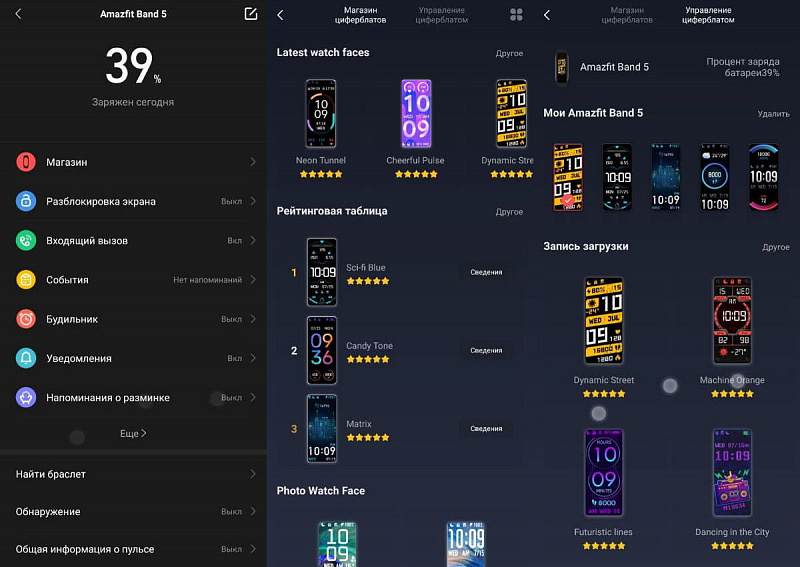Viewport: 800px width, 567px height.
Task: Tap the 39% battery charge figure
Action: [x=133, y=66]
